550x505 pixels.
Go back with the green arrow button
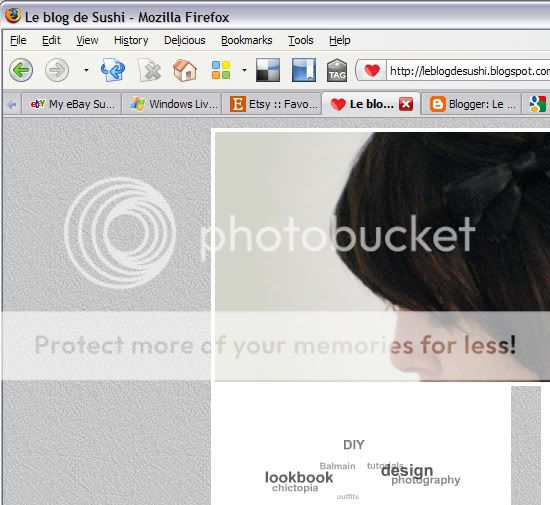[x=21, y=70]
